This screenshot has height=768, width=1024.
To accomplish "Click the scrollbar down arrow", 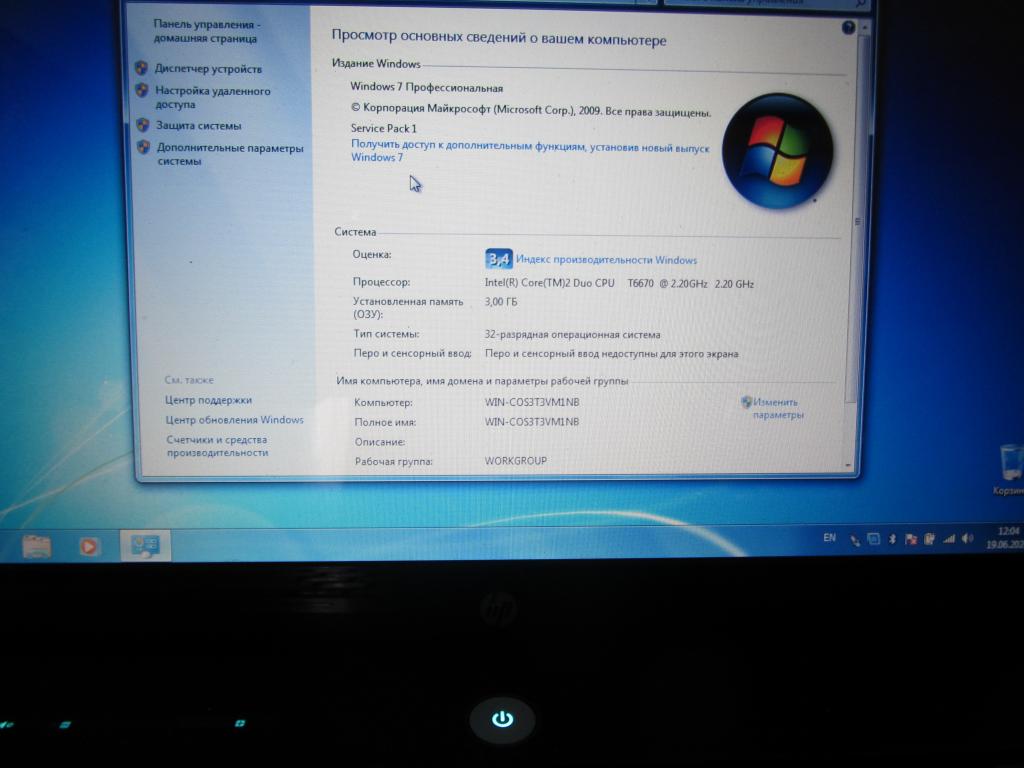I will coord(848,466).
